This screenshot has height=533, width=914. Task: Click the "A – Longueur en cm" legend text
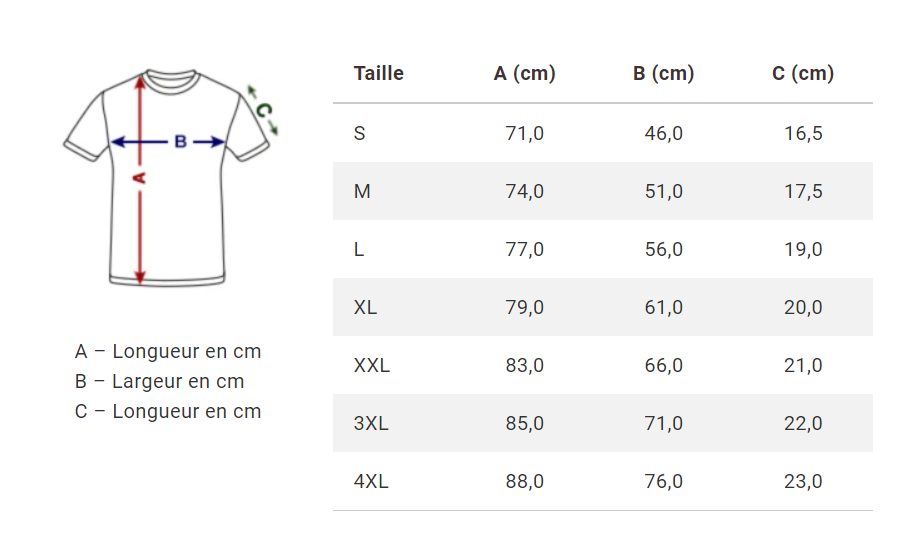[168, 351]
